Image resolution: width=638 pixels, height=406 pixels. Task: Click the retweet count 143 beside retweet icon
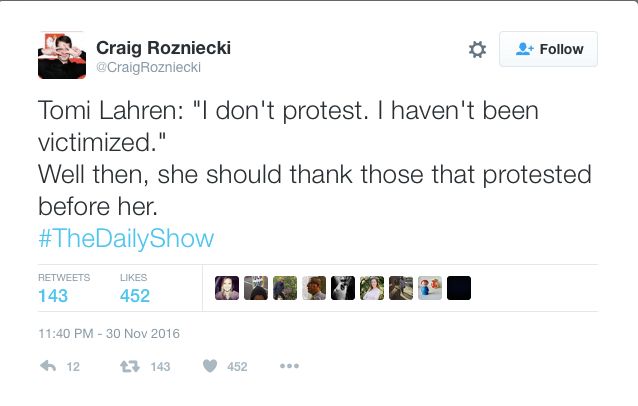[160, 367]
